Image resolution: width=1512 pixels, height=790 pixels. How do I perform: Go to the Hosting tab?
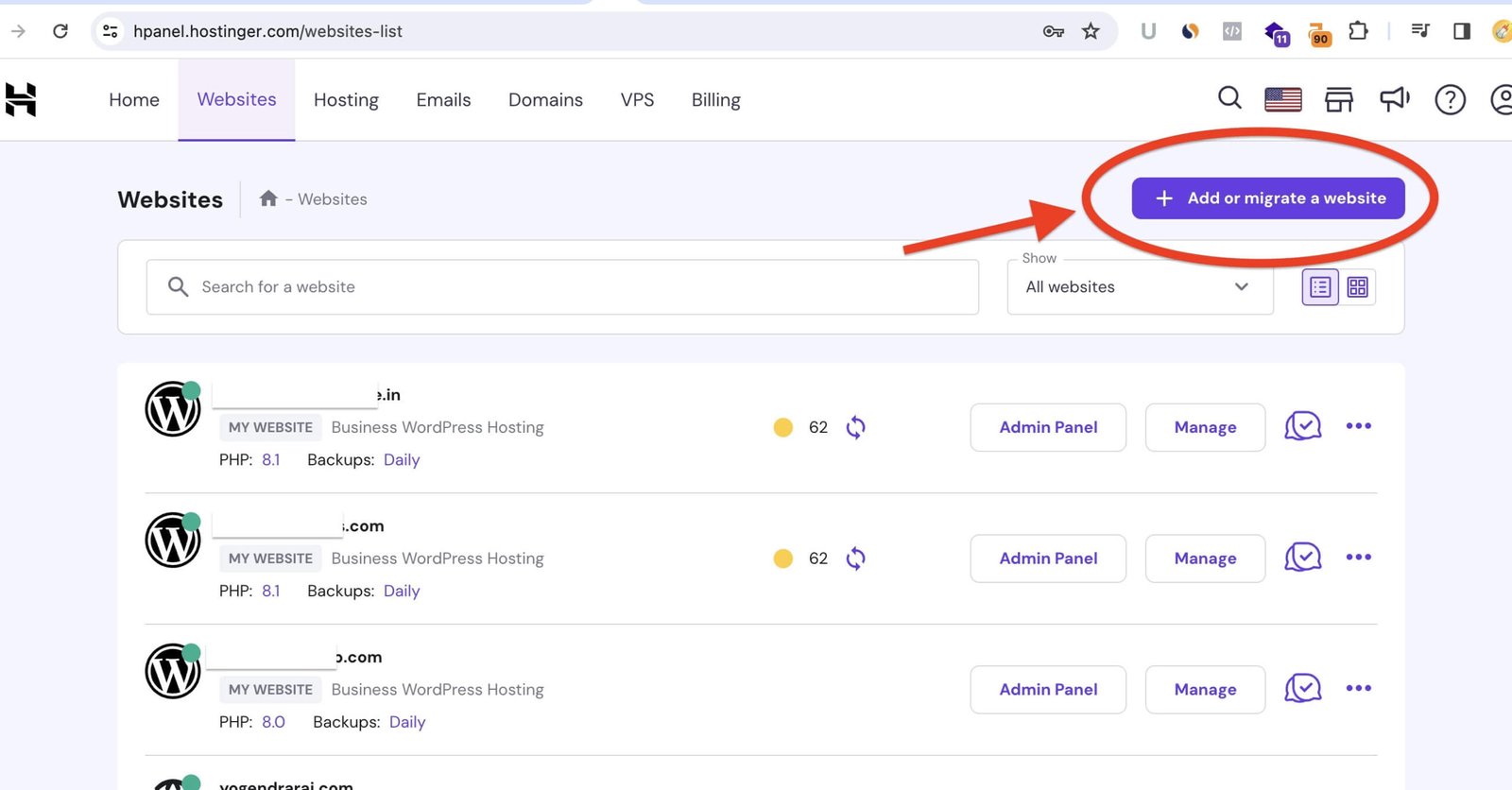pyautogui.click(x=346, y=100)
